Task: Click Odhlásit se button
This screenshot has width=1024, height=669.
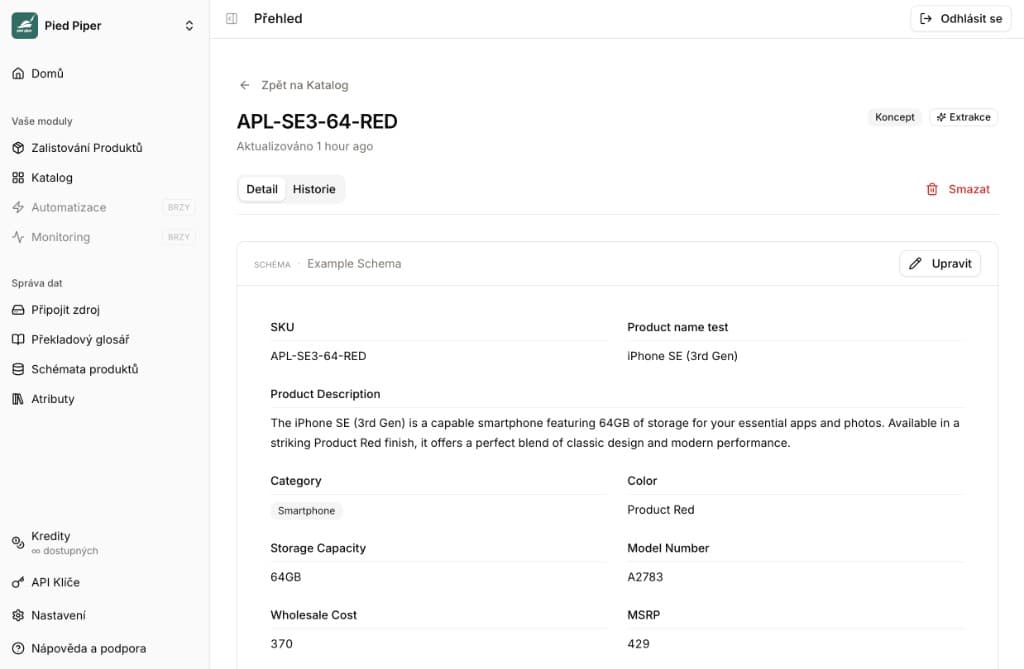Action: pos(961,18)
